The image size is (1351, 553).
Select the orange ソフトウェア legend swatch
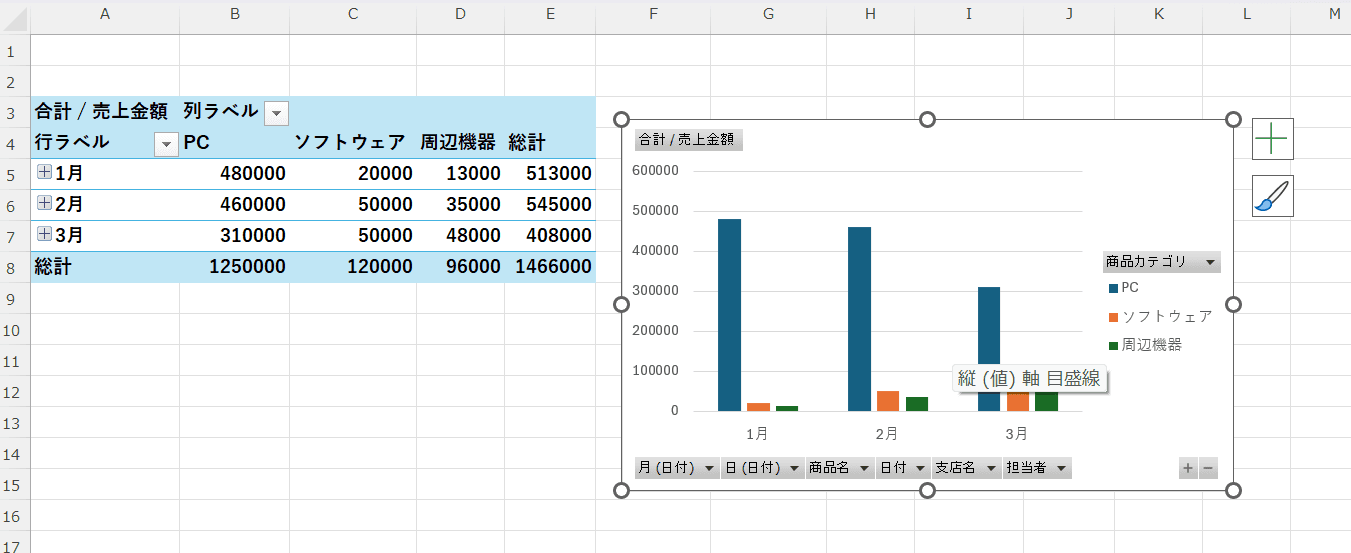1113,317
